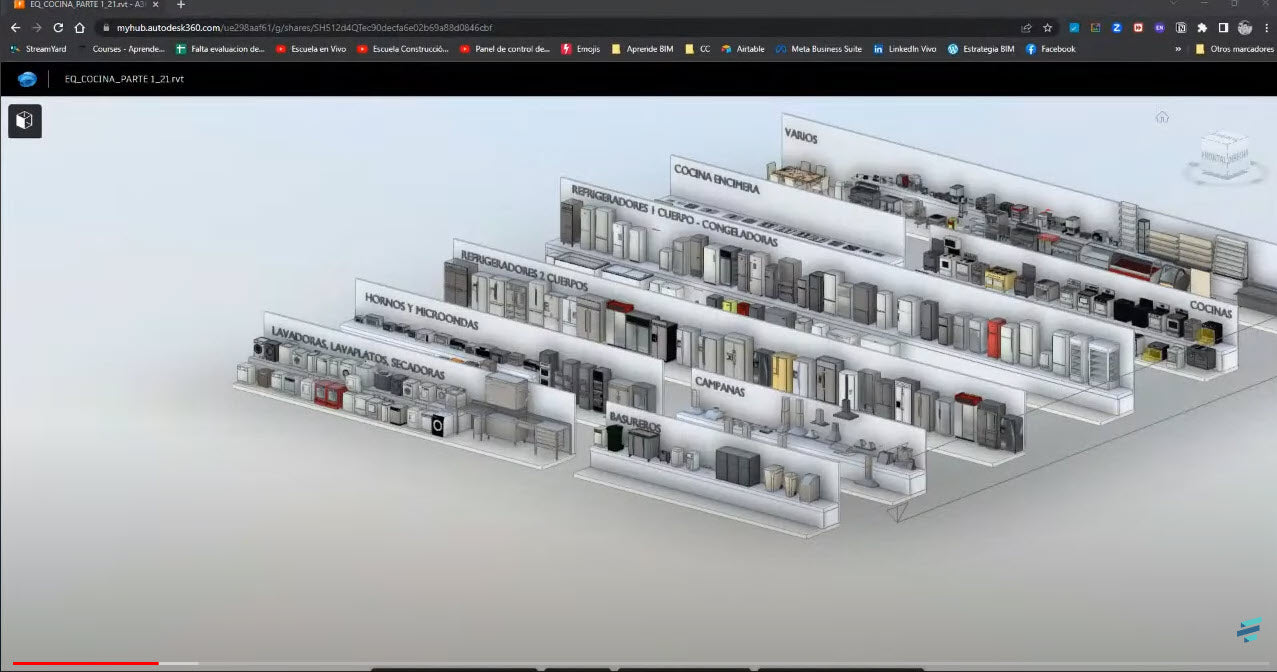Bookmark this page with the star icon
The height and width of the screenshot is (672, 1277).
click(x=1047, y=28)
